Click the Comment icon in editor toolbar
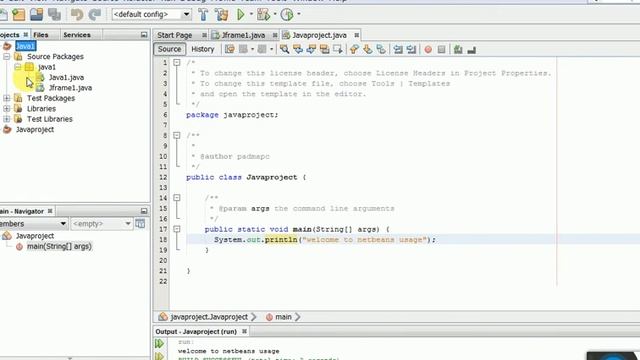This screenshot has height=360, width=640. 458,49
